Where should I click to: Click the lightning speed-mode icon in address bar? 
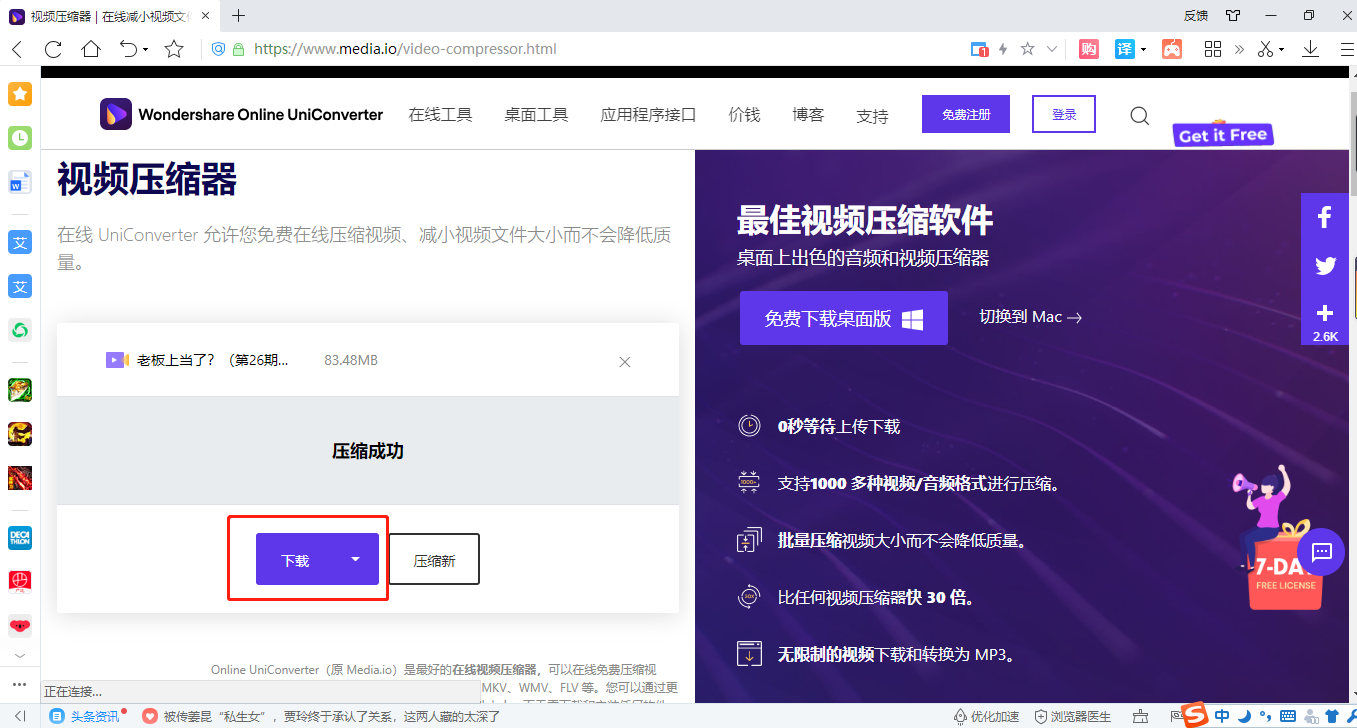click(1003, 49)
